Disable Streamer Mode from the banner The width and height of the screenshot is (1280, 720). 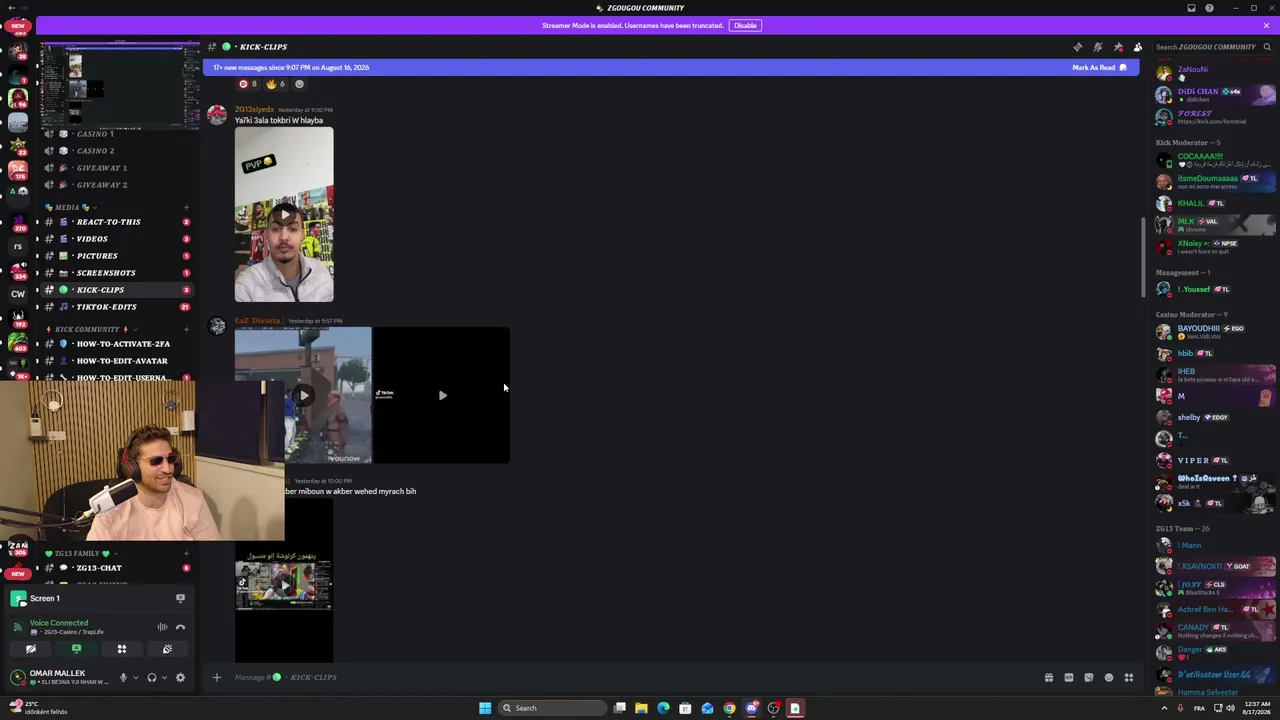tap(745, 25)
